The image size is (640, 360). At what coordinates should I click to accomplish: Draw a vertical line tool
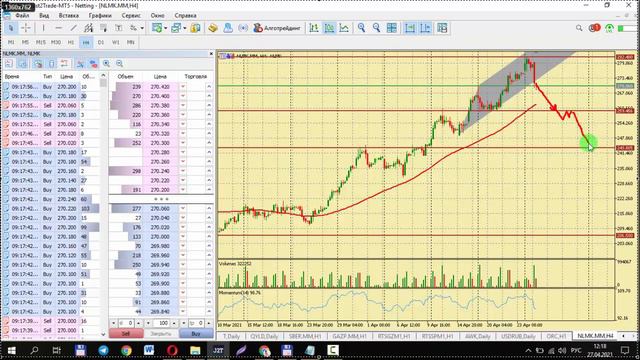(43, 28)
